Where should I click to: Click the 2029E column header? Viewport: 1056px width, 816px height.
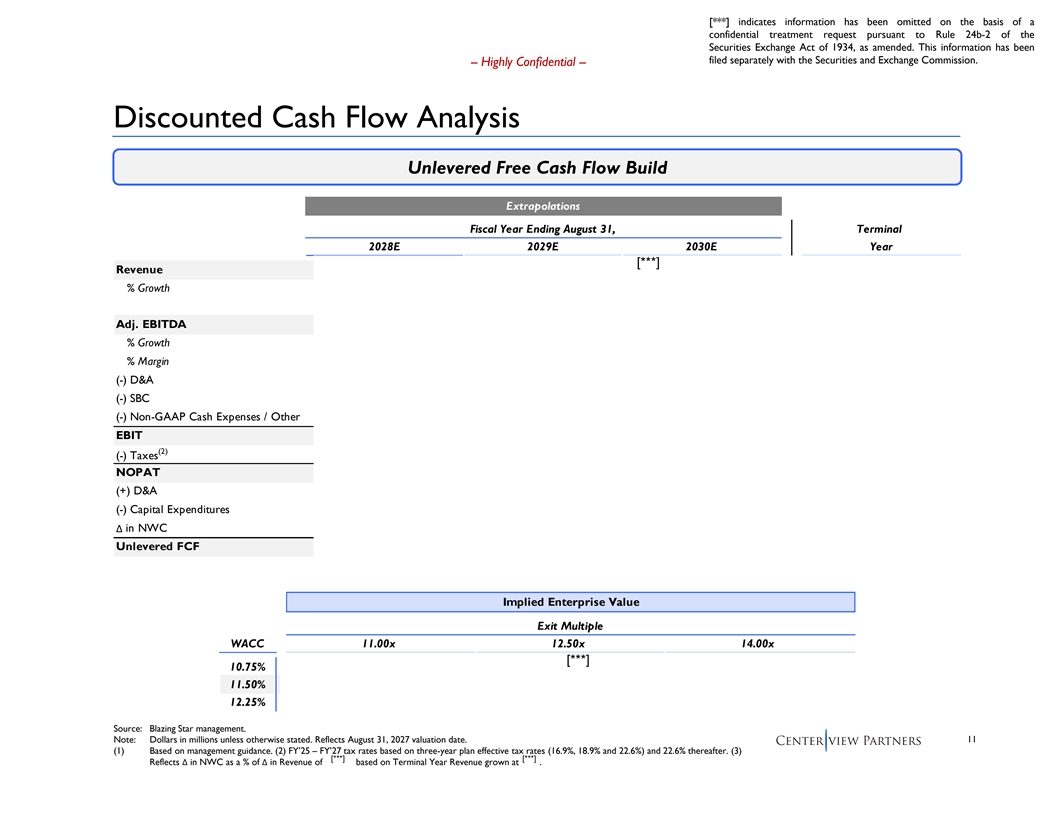coord(543,246)
